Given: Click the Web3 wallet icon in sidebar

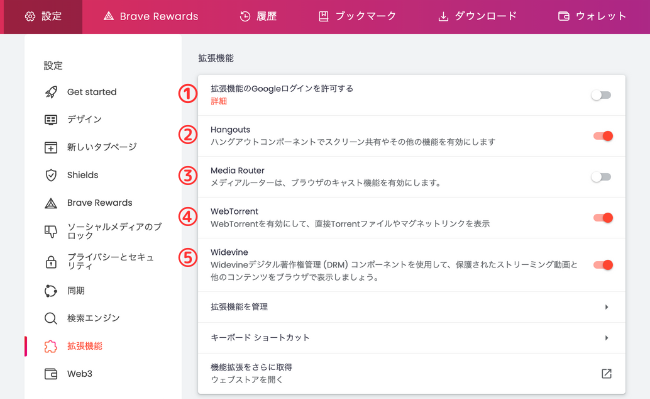Looking at the screenshot, I should 51,374.
